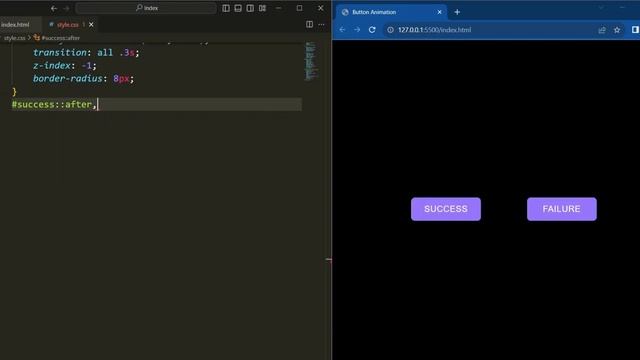Select the Button Animation browser tab

tap(391, 12)
